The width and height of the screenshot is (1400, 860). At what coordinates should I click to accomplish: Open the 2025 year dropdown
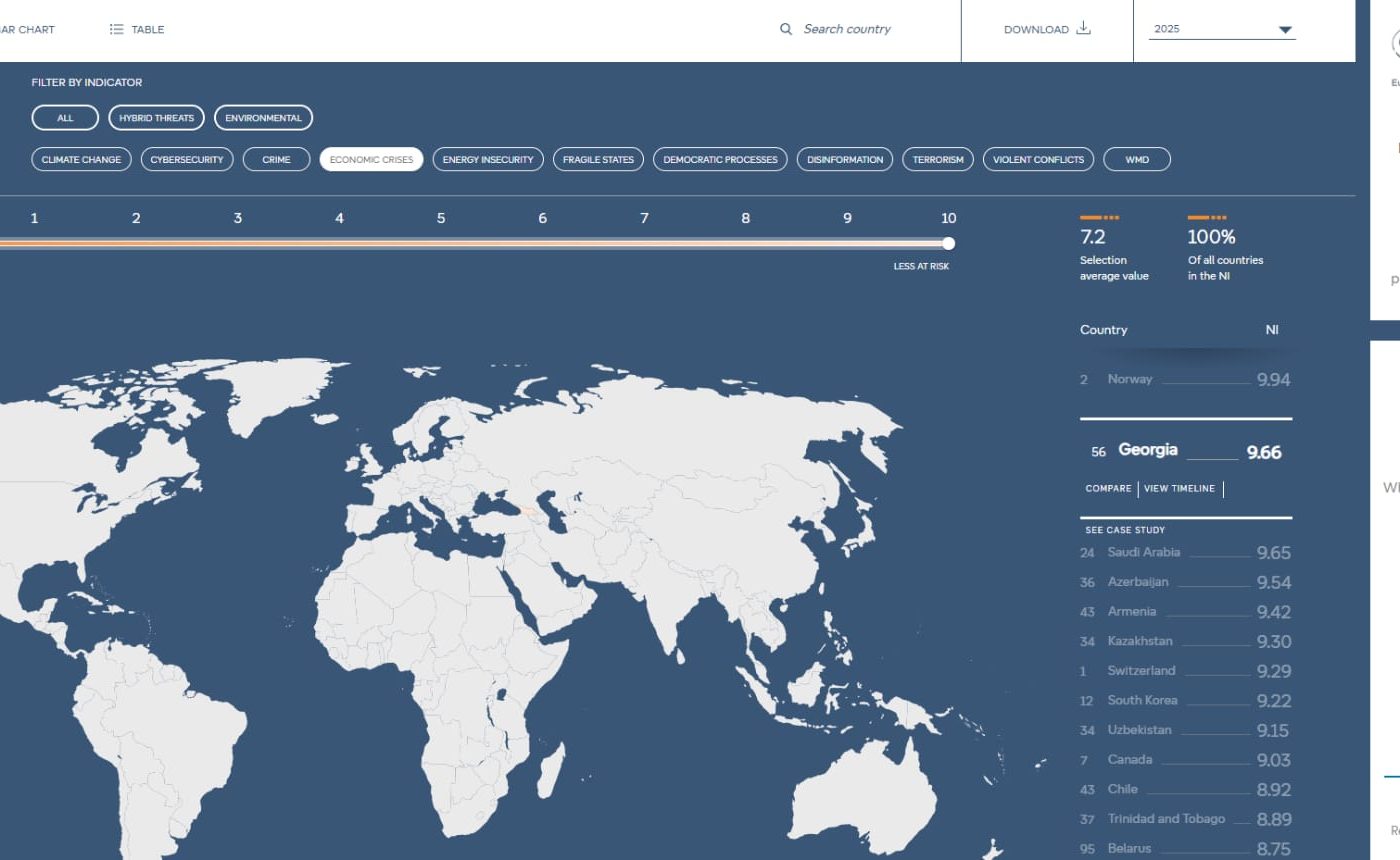tap(1224, 29)
